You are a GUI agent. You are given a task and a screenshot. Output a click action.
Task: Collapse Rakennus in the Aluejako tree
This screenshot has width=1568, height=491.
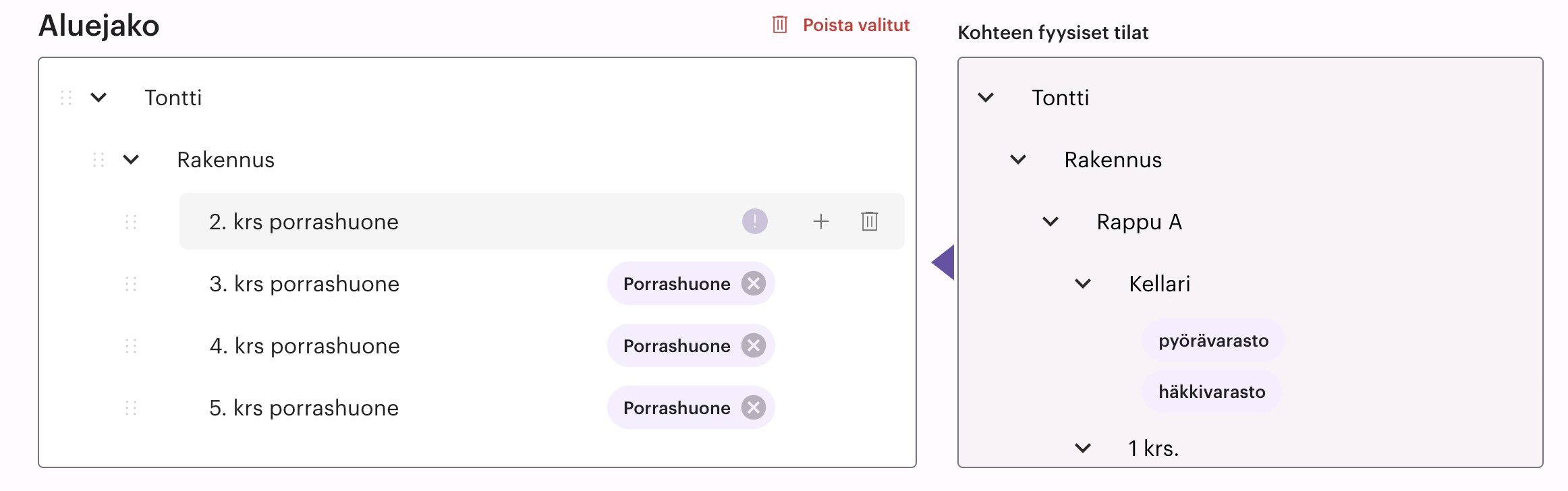pos(131,160)
